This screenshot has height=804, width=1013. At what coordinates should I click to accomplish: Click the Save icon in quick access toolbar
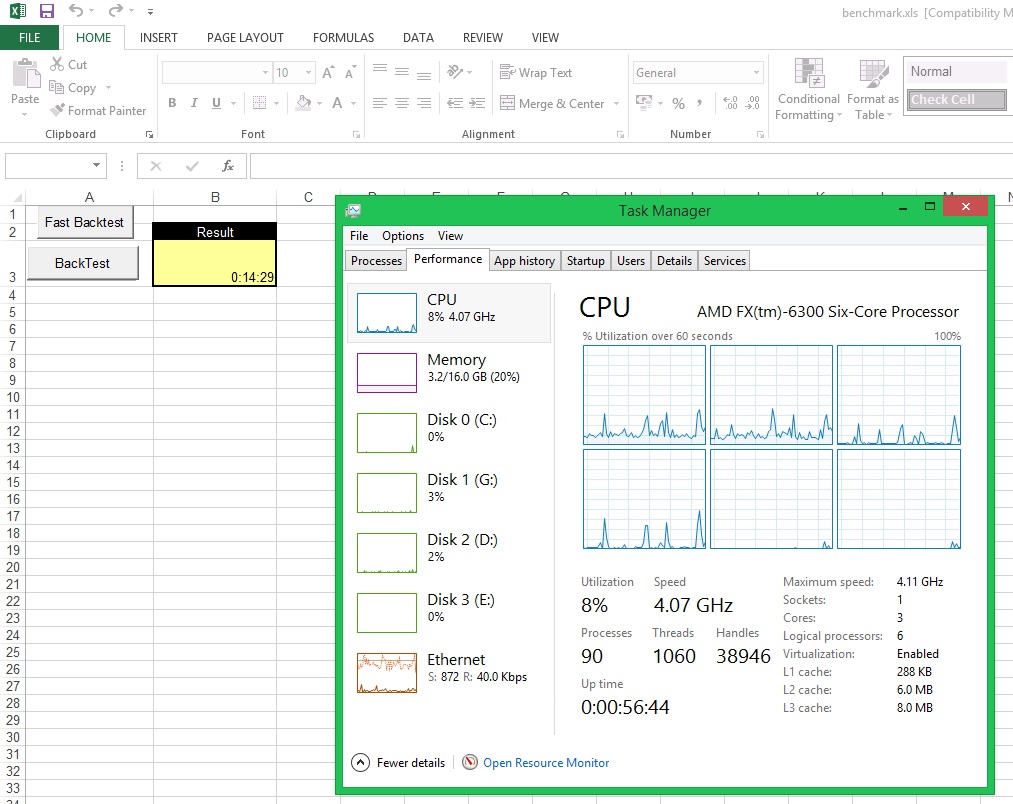(x=46, y=11)
